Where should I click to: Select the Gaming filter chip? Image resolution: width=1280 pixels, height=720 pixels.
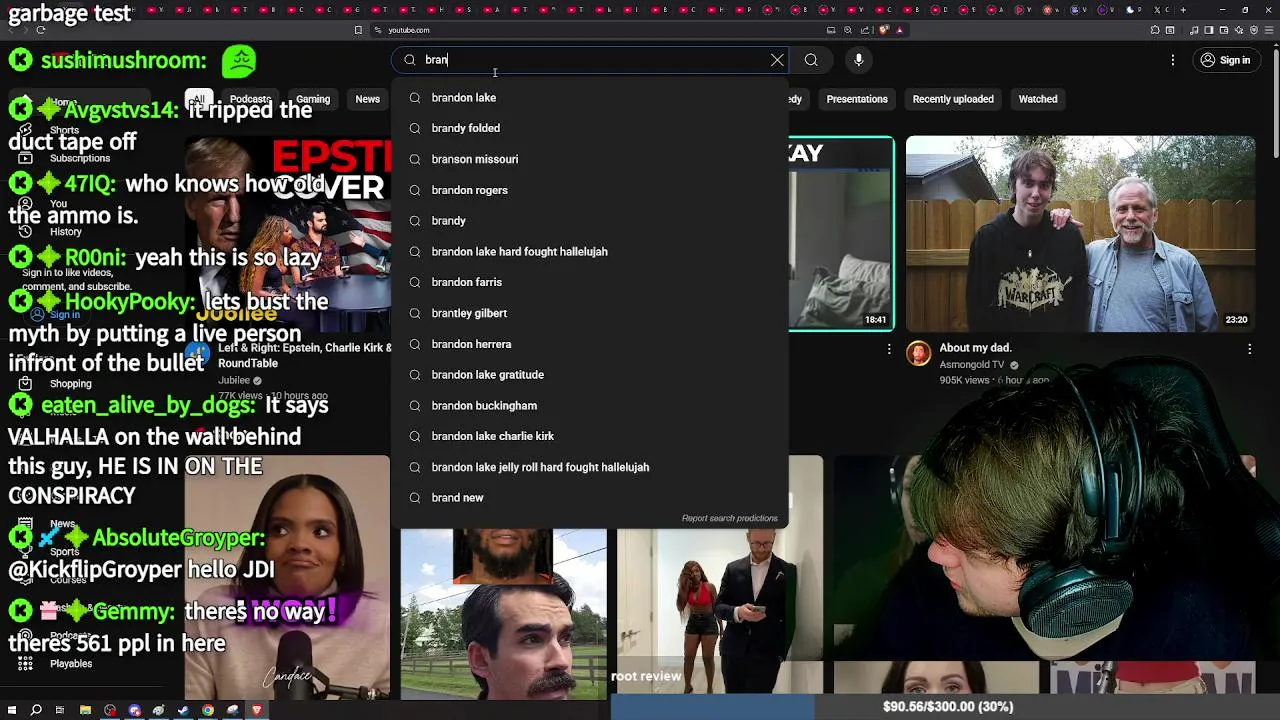point(312,99)
